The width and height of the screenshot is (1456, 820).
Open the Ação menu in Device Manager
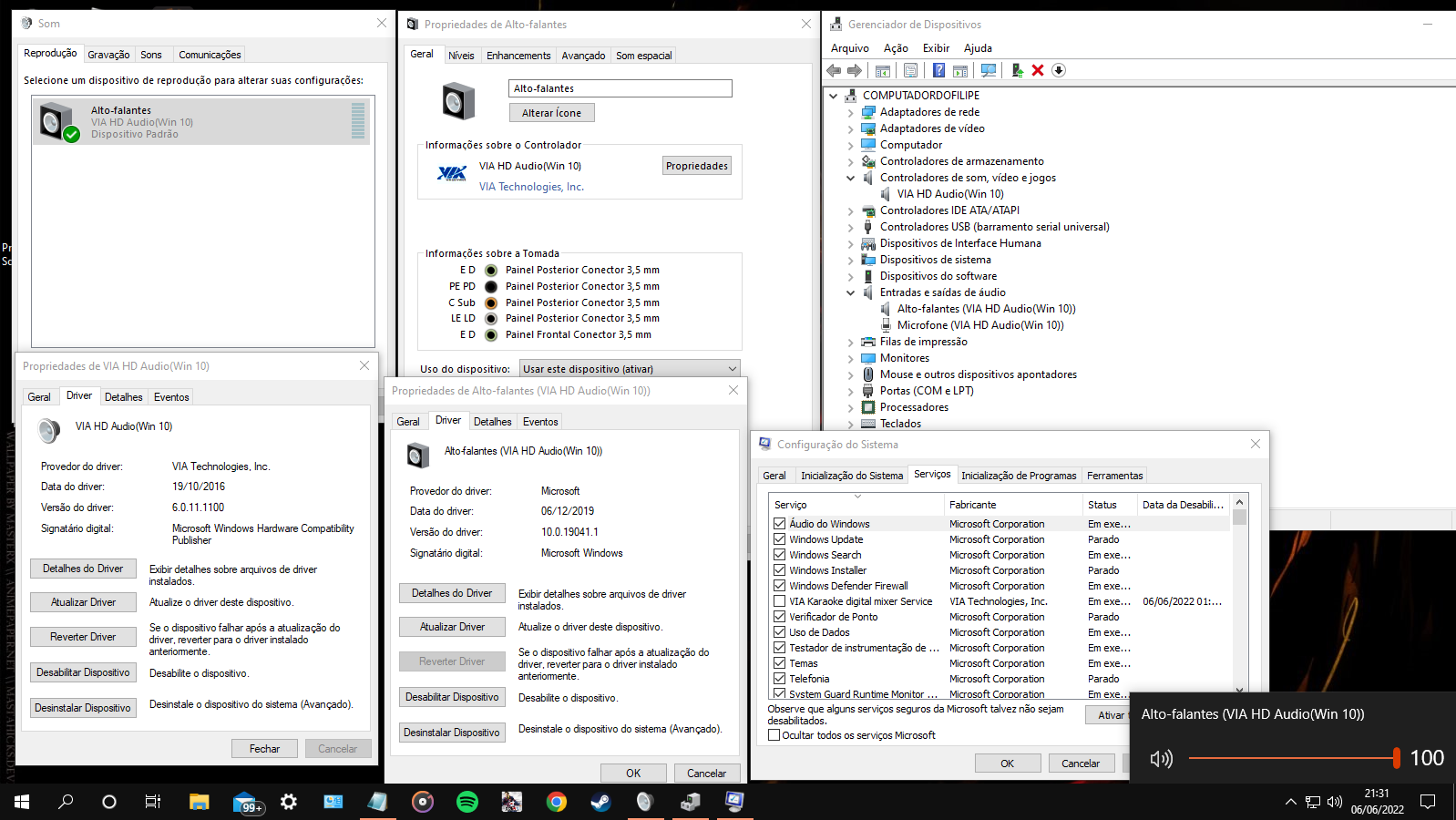coord(896,48)
